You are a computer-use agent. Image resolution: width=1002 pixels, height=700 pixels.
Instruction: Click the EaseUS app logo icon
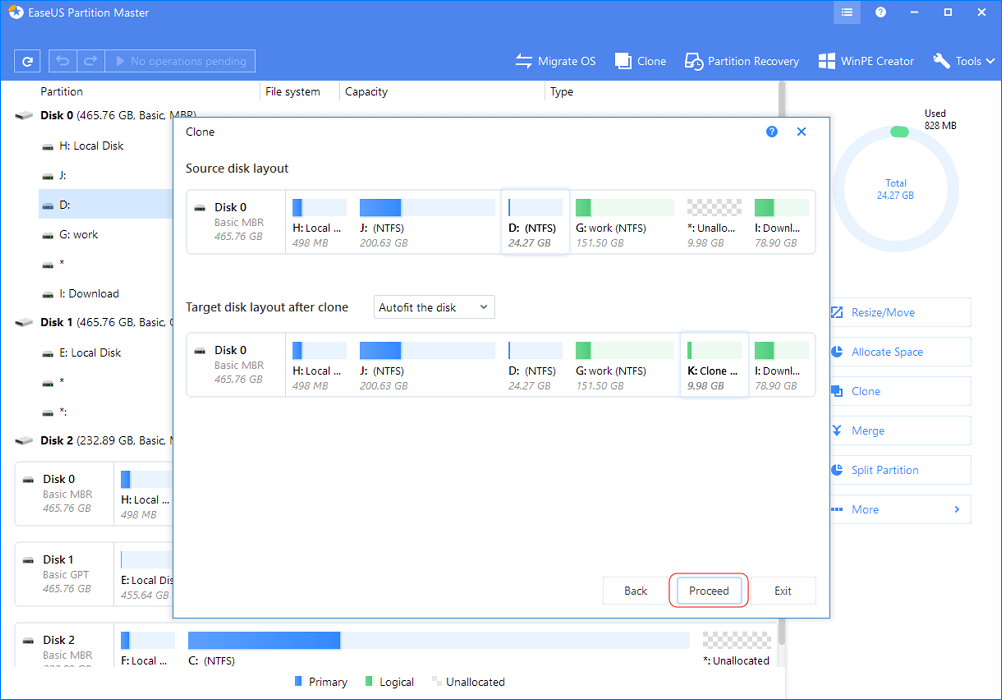click(15, 12)
